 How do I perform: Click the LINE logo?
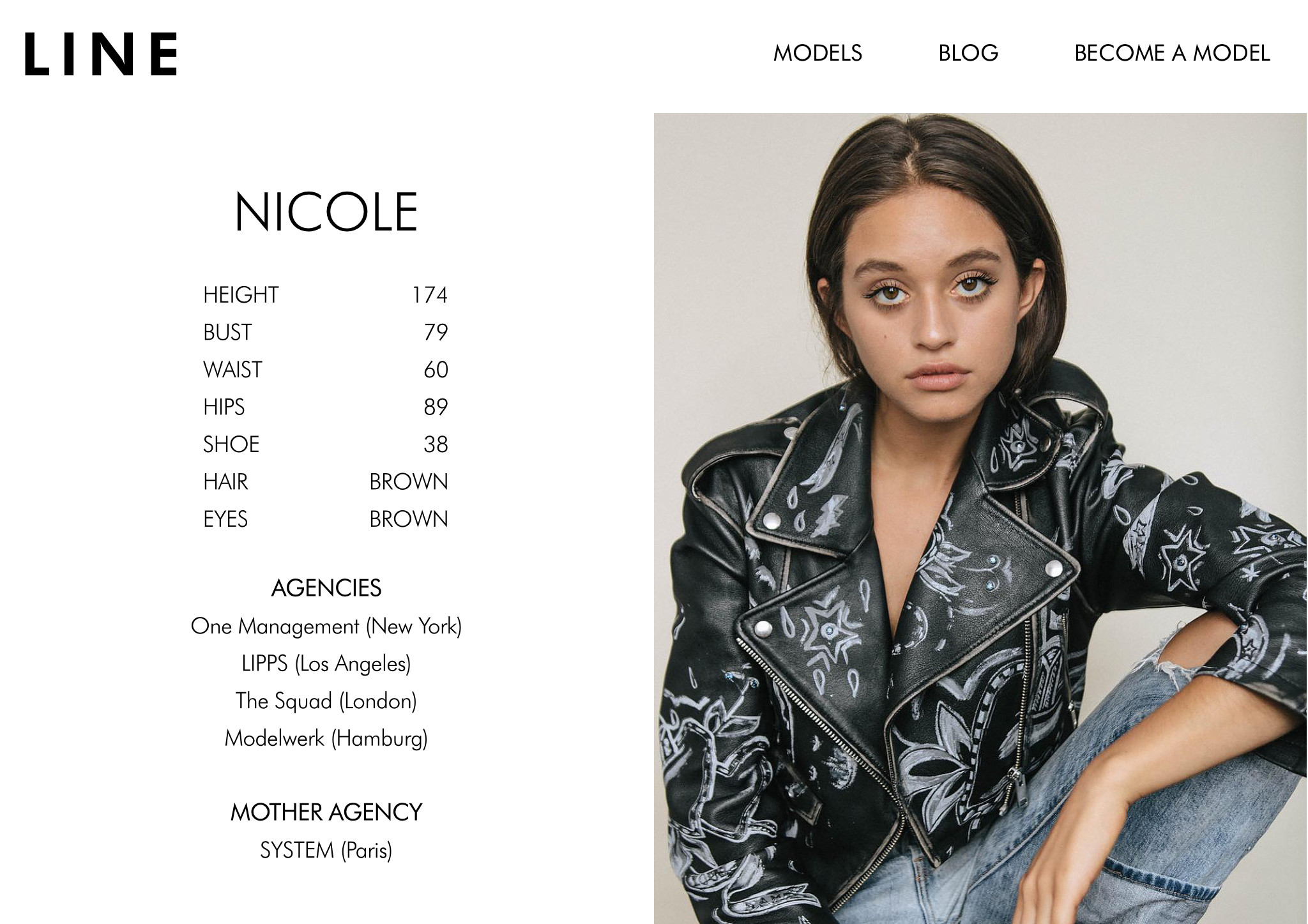[101, 54]
